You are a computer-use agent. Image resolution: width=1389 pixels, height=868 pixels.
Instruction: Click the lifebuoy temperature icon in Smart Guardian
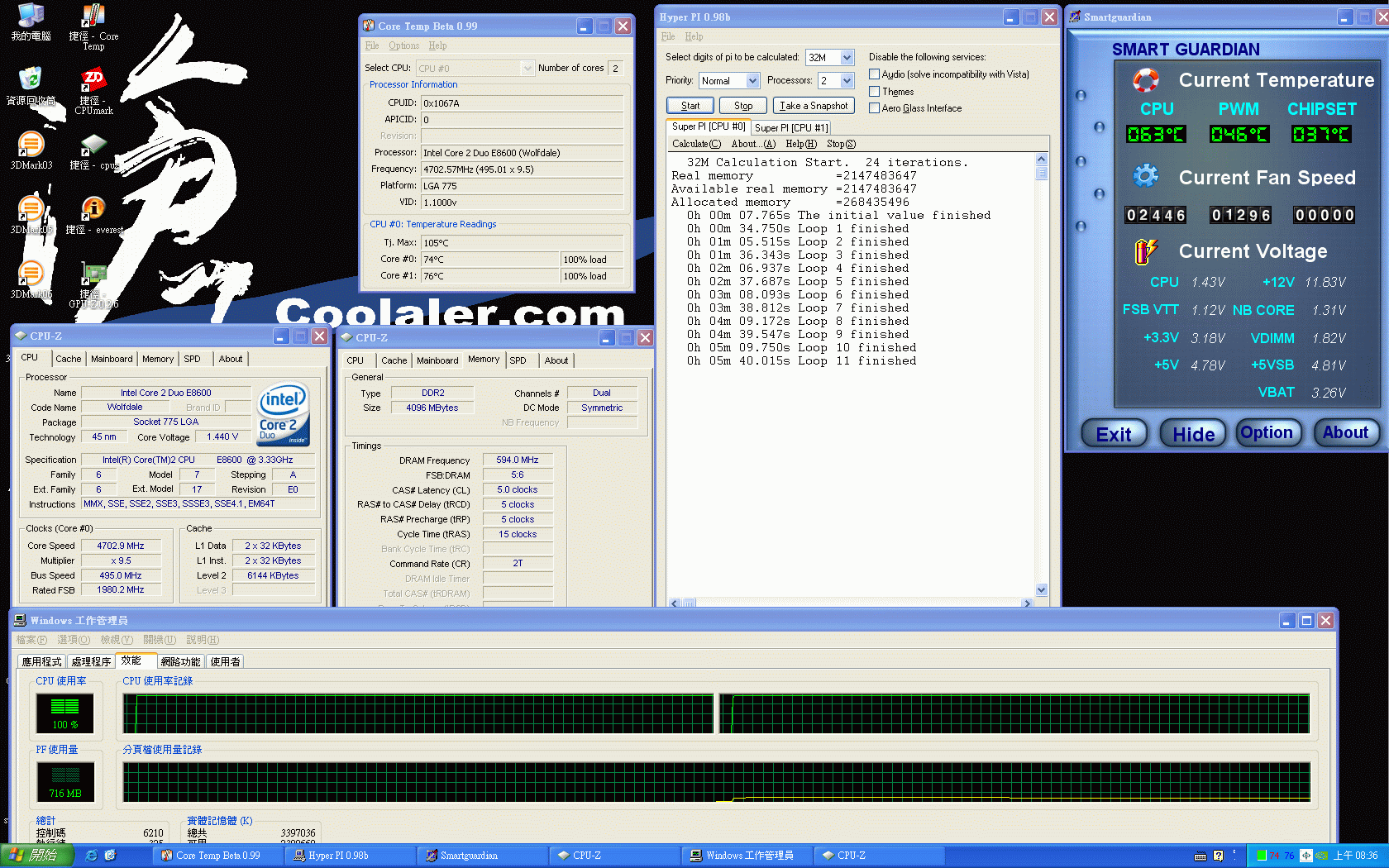tap(1145, 80)
